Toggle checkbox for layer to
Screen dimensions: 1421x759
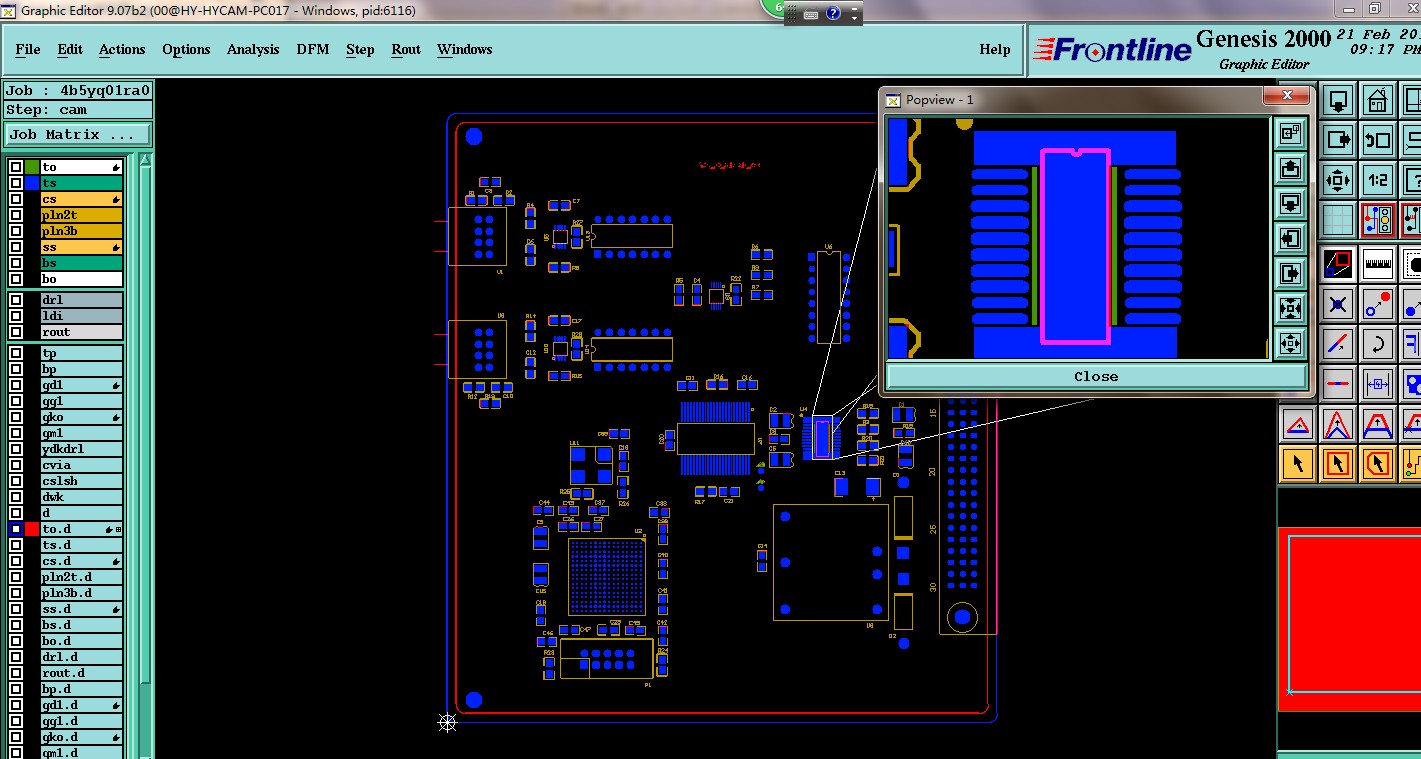(16, 167)
